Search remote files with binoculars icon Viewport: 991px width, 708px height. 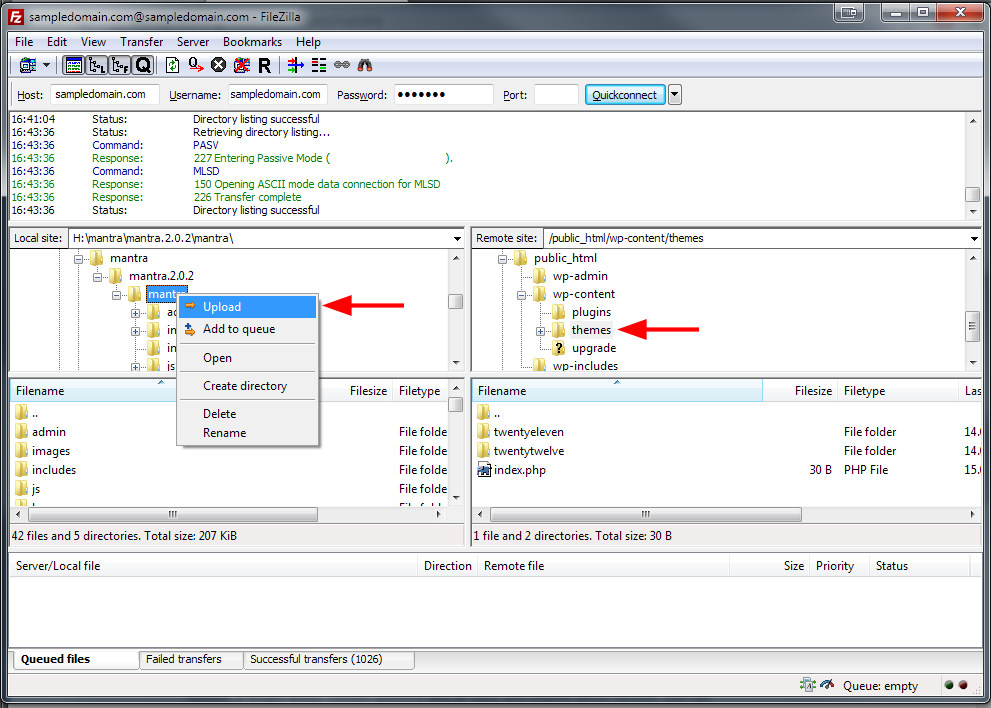click(365, 65)
